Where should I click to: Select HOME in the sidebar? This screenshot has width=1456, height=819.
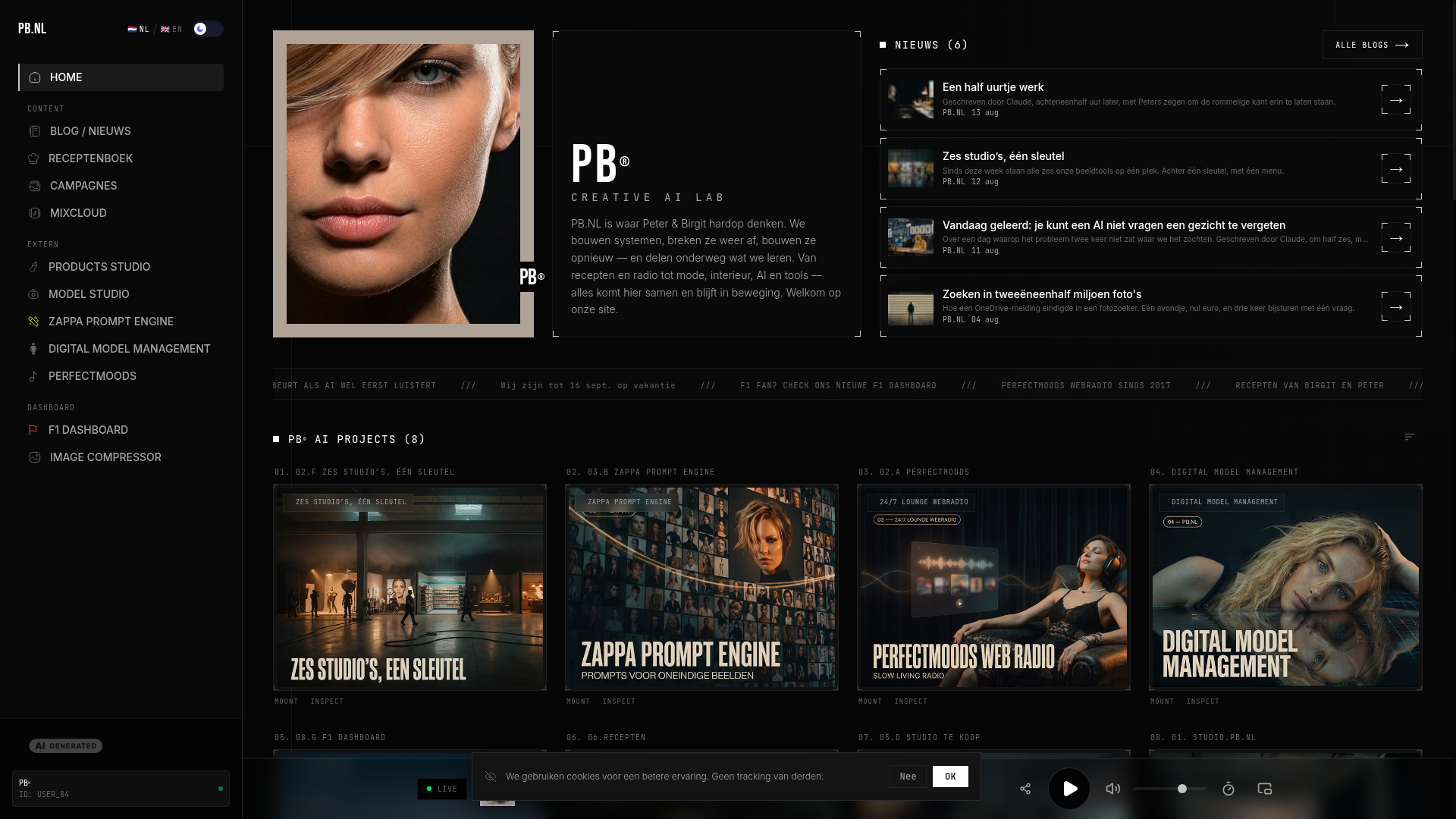coord(121,77)
